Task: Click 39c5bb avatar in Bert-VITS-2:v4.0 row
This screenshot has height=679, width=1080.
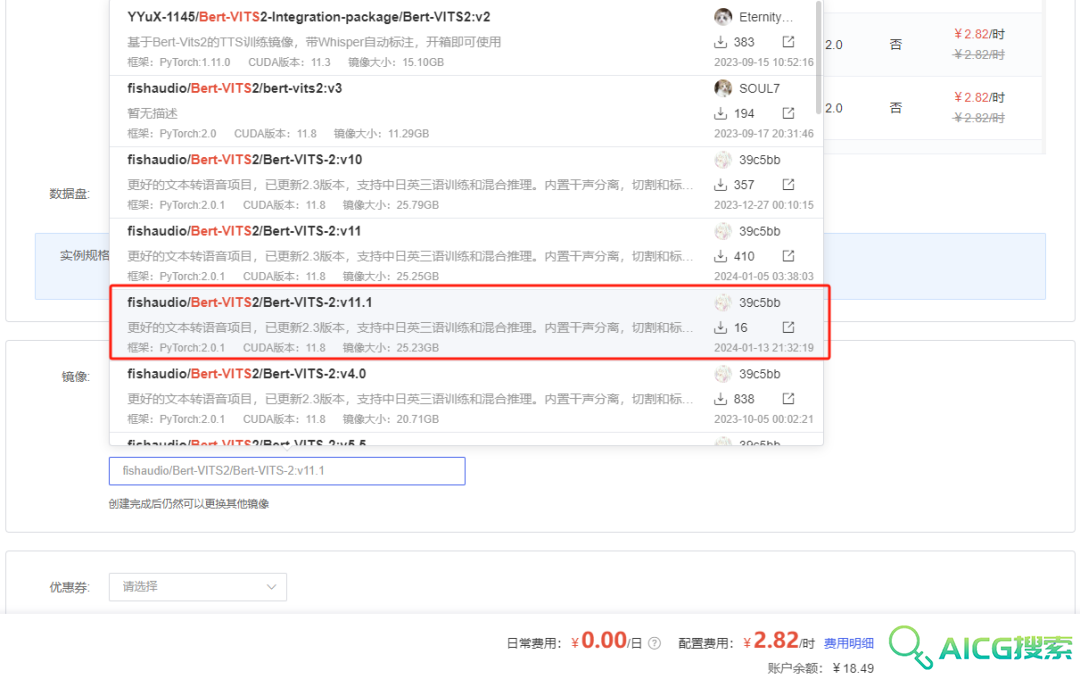Action: pyautogui.click(x=723, y=374)
